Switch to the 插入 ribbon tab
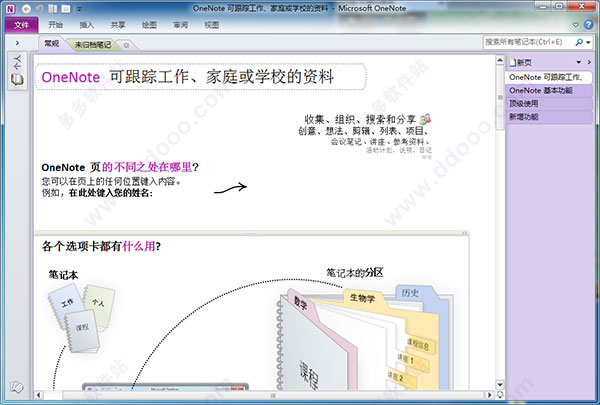This screenshot has height=405, width=600. point(86,25)
